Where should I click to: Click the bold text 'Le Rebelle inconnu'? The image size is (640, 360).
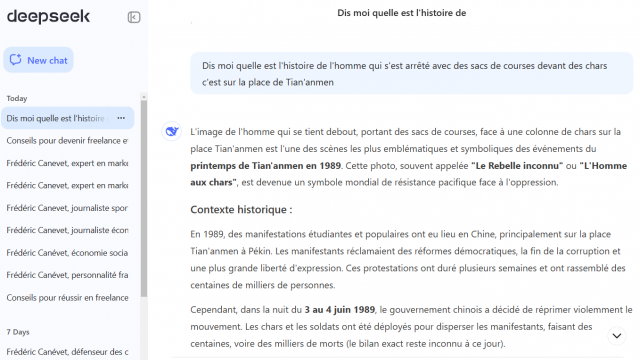click(x=517, y=166)
